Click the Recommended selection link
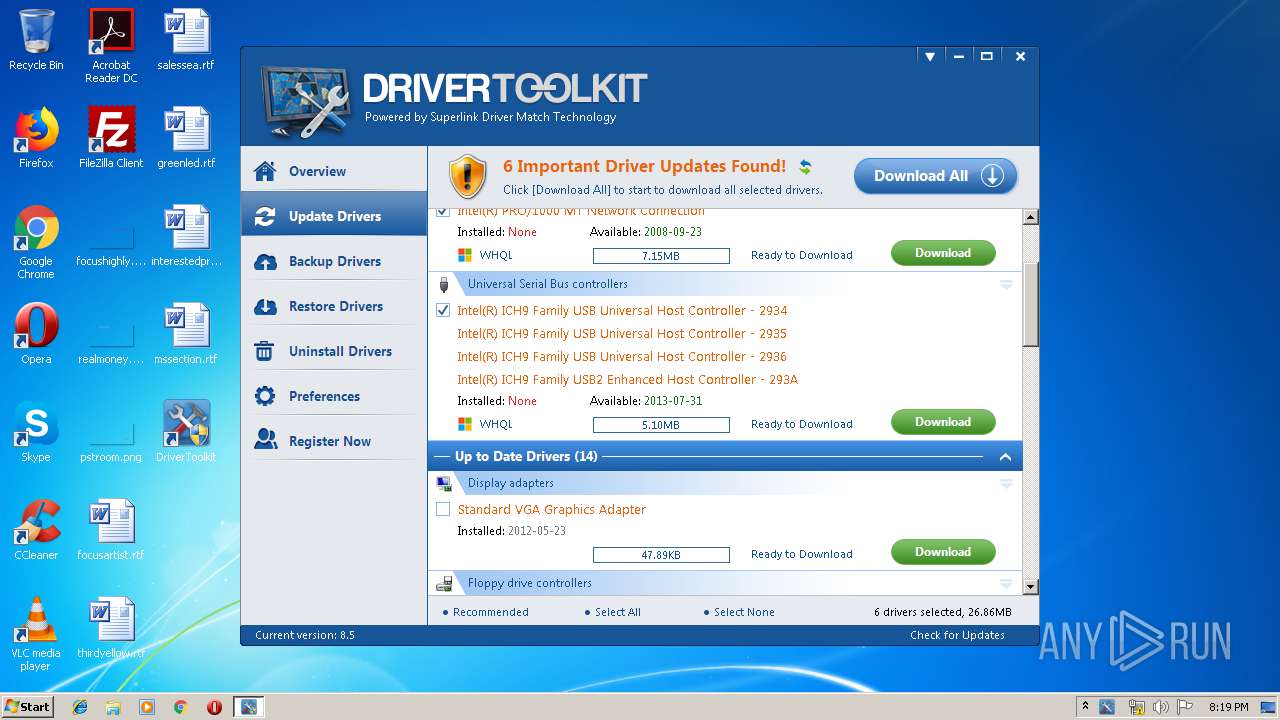The image size is (1280, 720). tap(490, 612)
